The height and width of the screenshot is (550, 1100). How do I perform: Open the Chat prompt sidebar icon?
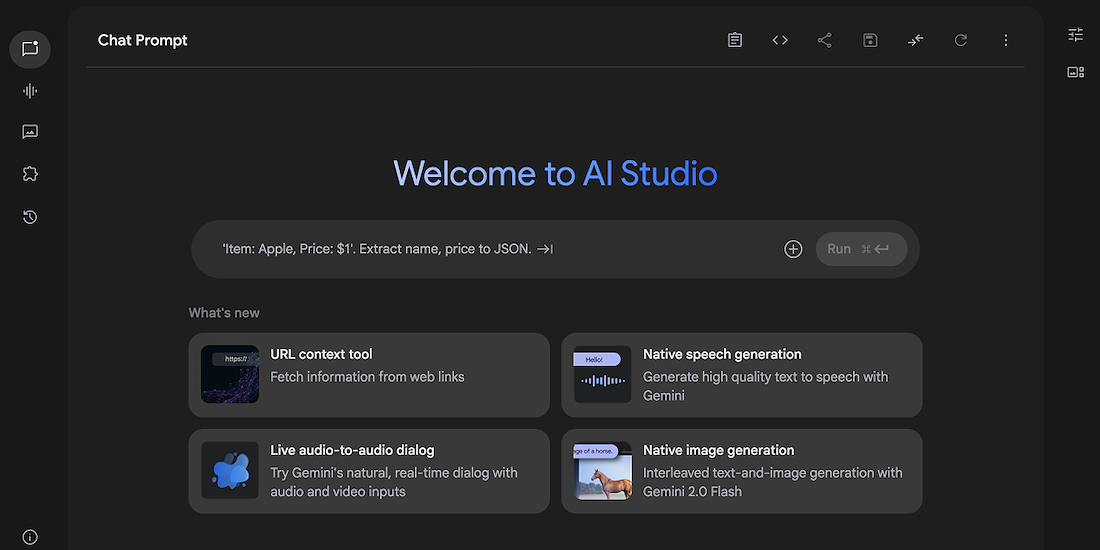coord(30,49)
